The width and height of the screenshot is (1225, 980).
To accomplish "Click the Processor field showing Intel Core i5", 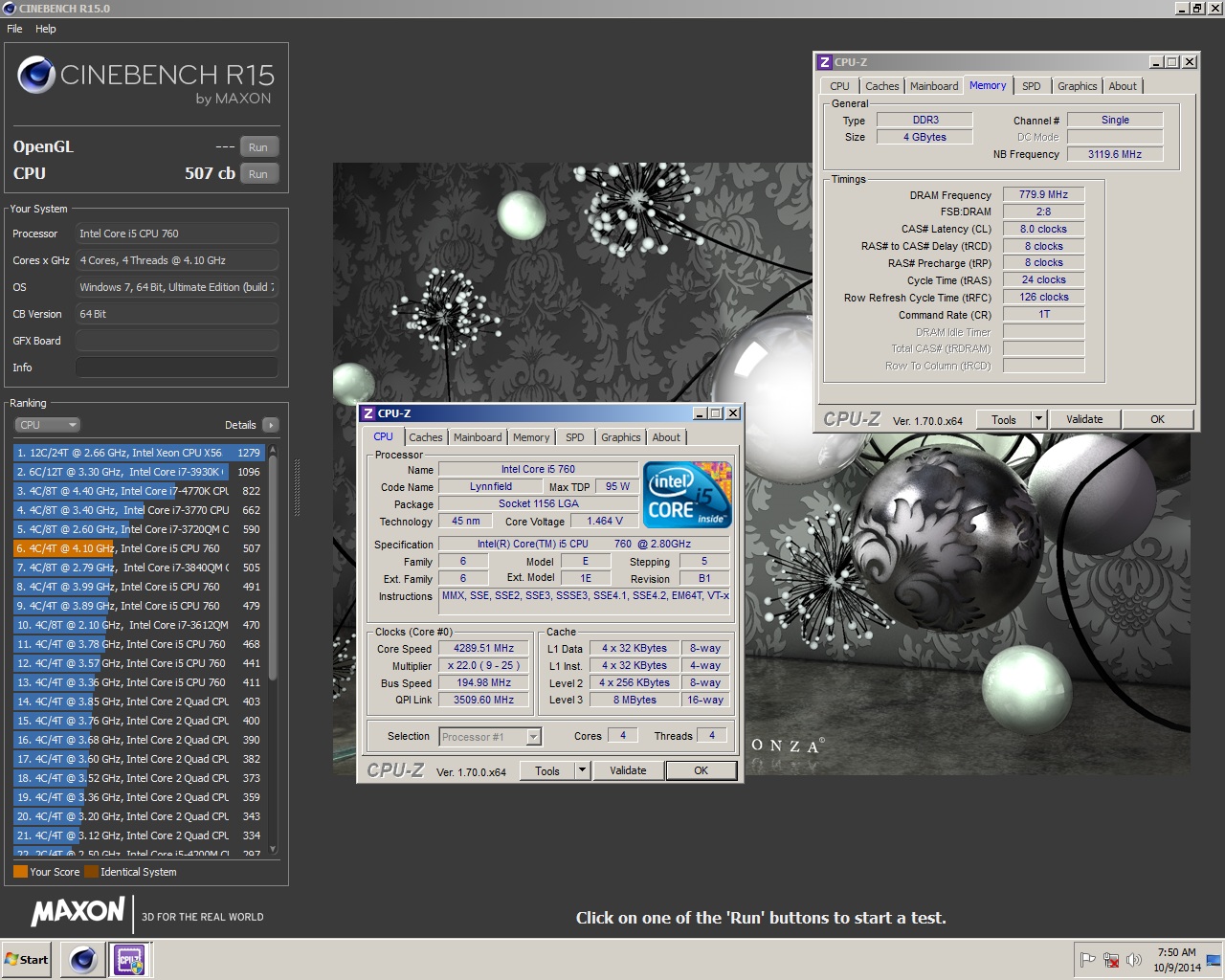I will pos(177,234).
